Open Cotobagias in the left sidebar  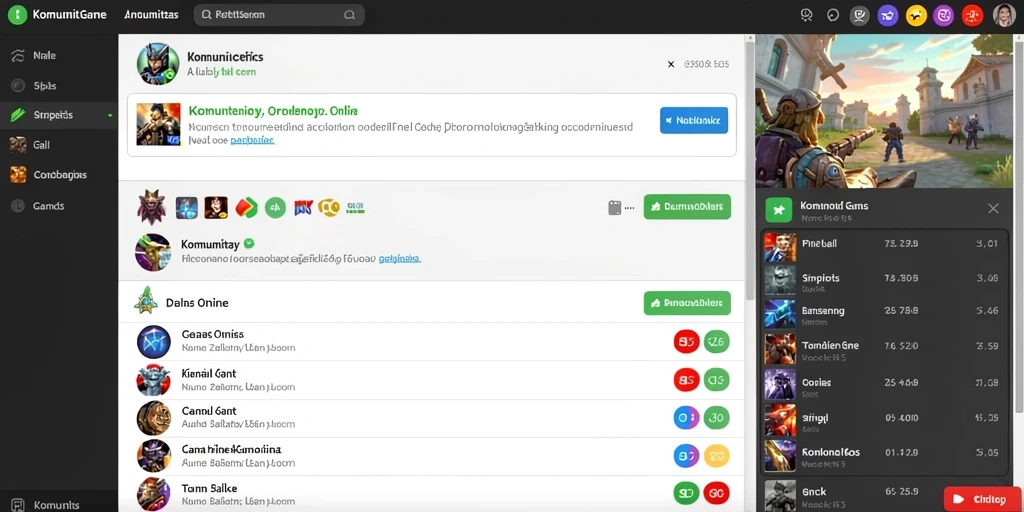(x=59, y=175)
